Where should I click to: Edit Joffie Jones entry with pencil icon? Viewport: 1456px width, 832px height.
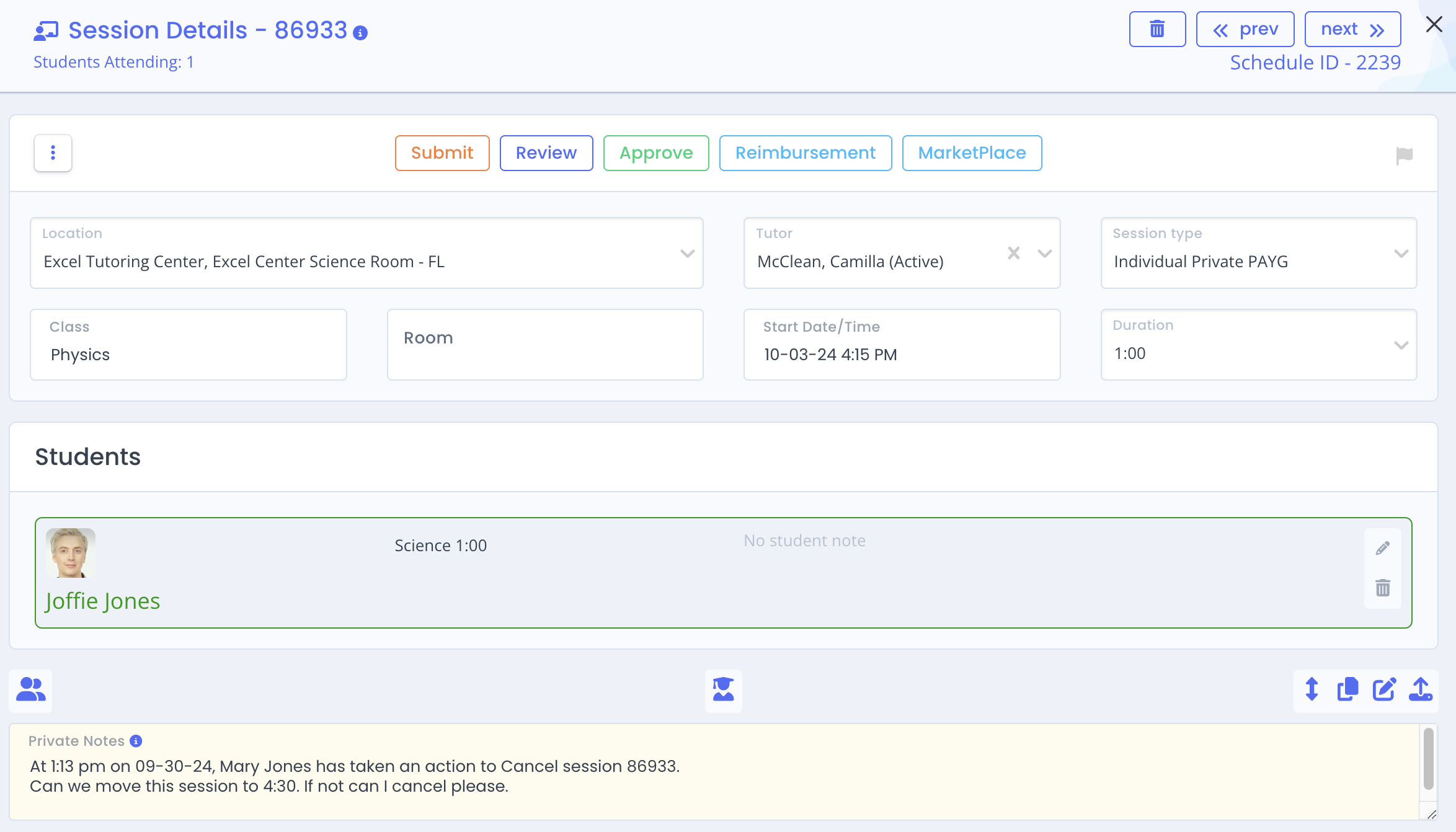1383,548
